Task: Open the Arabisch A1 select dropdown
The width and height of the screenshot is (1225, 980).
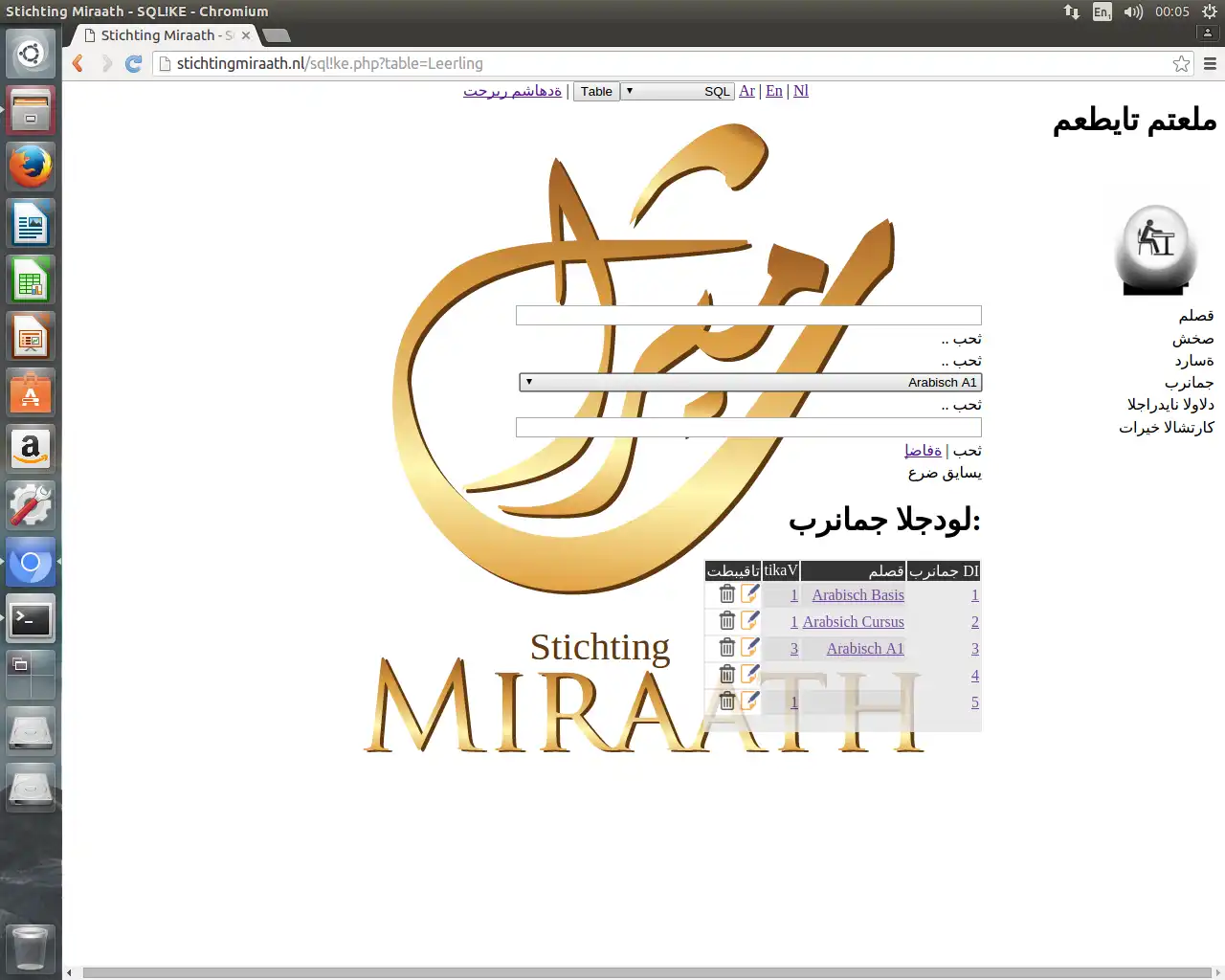Action: coord(750,382)
